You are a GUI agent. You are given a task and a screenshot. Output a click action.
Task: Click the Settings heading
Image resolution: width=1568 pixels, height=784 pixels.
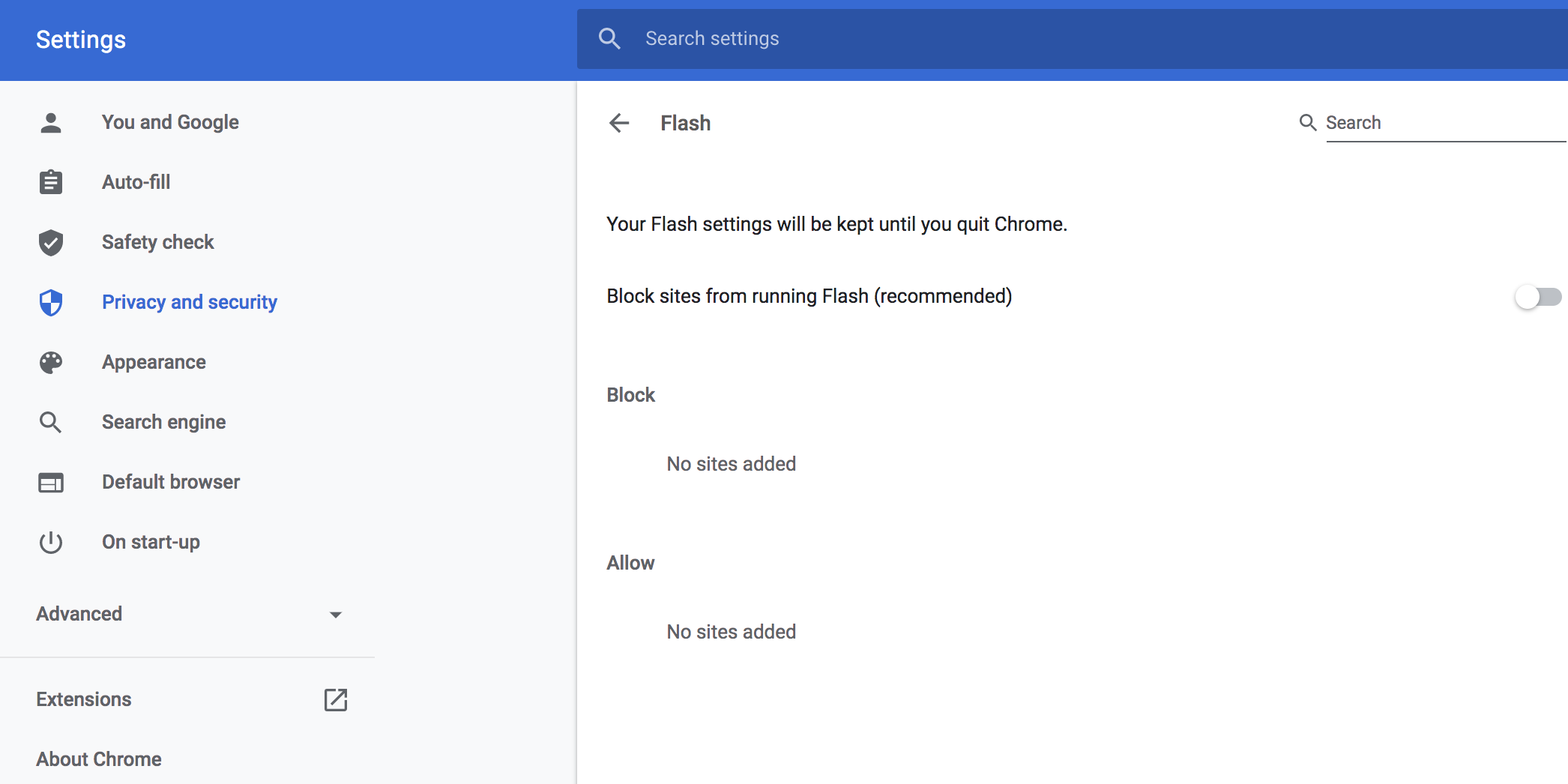tap(80, 39)
